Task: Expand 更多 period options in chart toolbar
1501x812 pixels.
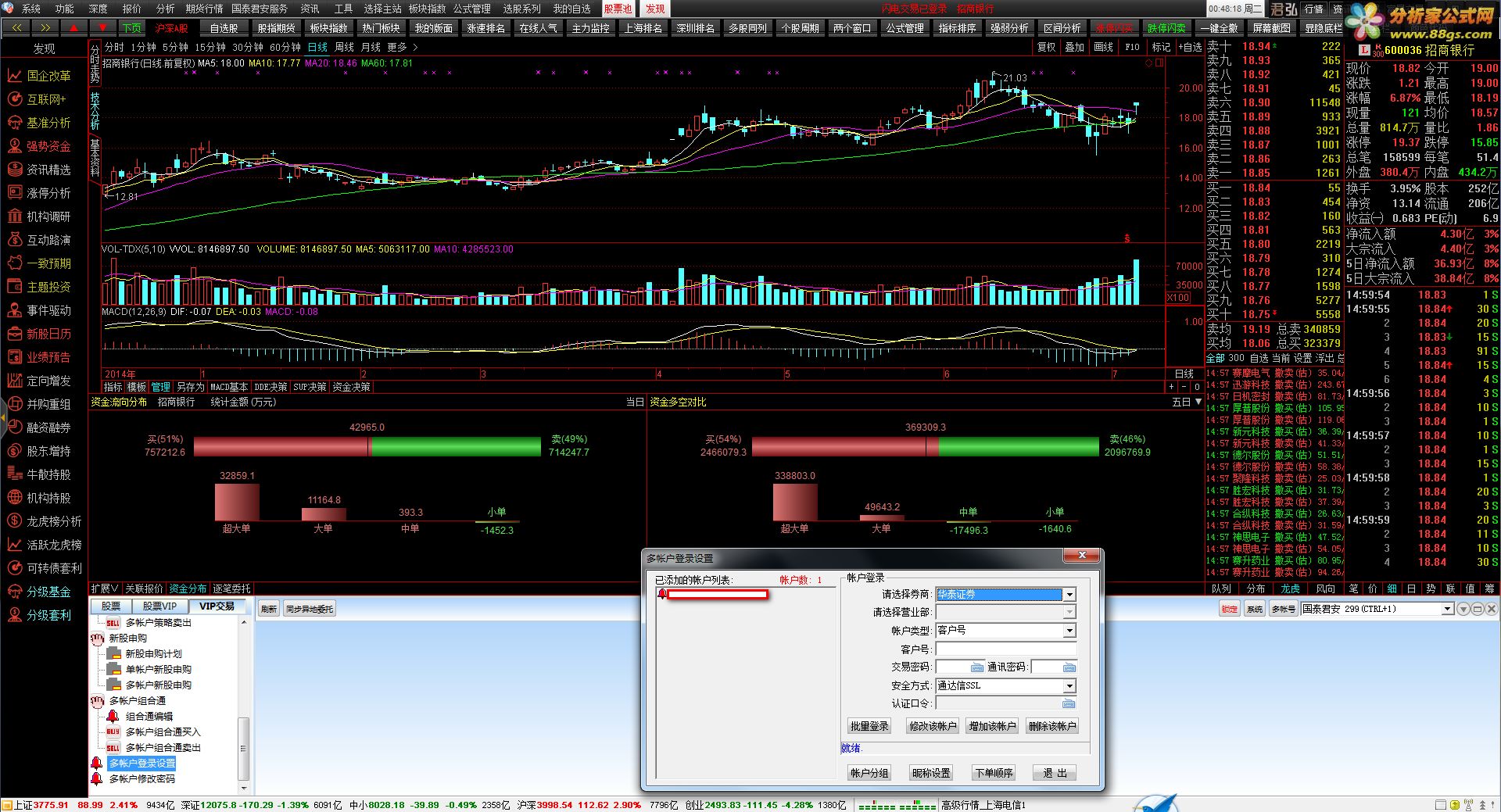Action: pyautogui.click(x=402, y=48)
